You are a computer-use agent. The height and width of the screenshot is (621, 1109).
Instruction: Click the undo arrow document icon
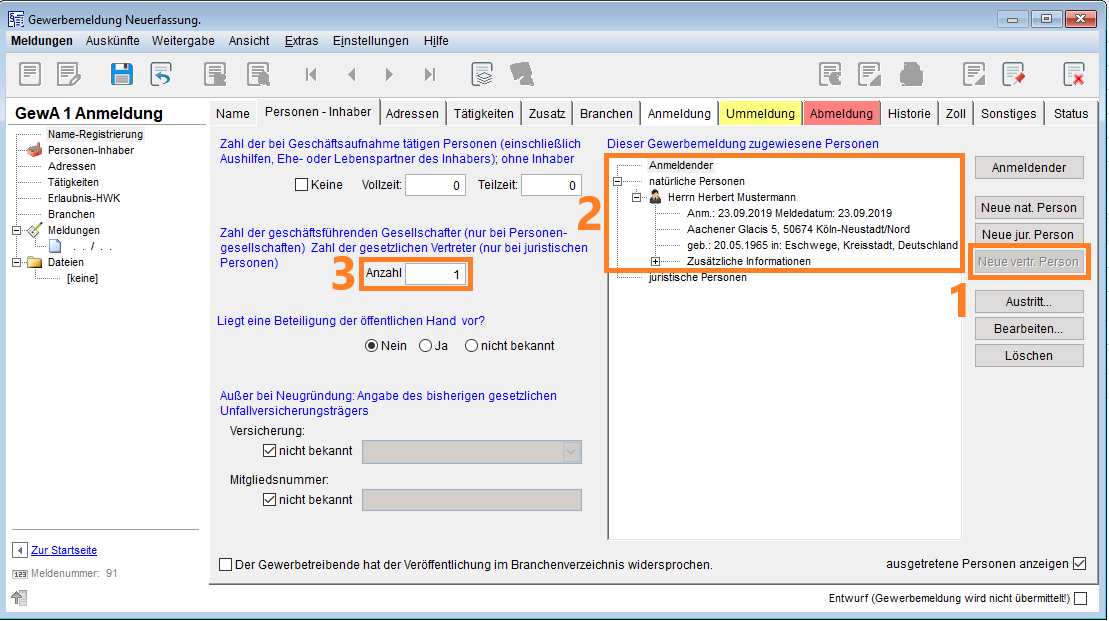[161, 74]
